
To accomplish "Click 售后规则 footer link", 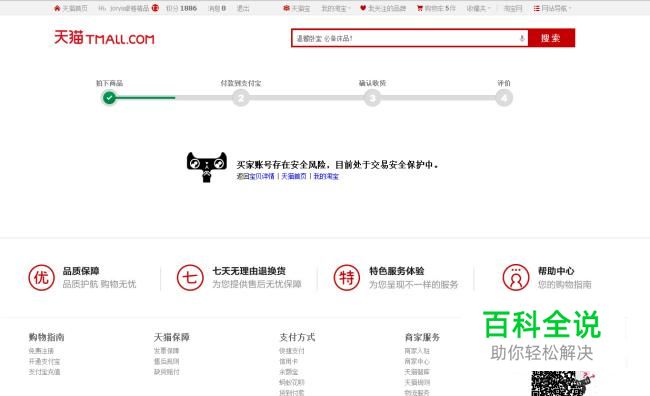I will coord(167,362).
